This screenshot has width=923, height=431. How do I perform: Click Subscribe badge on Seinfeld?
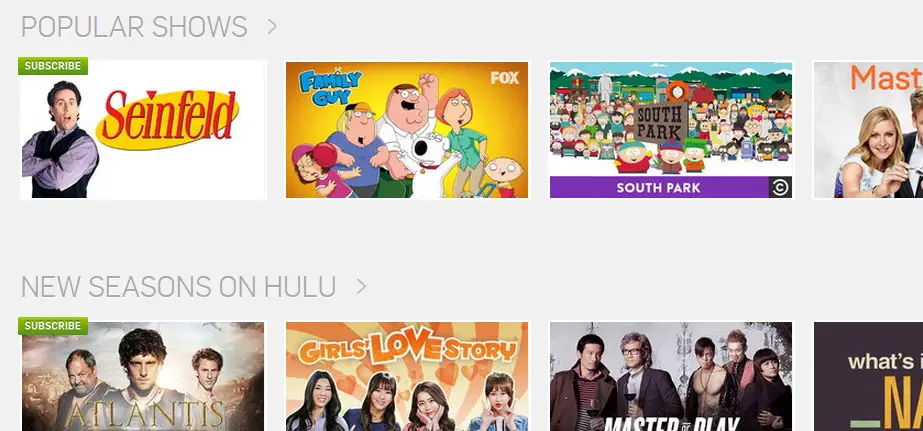[53, 66]
